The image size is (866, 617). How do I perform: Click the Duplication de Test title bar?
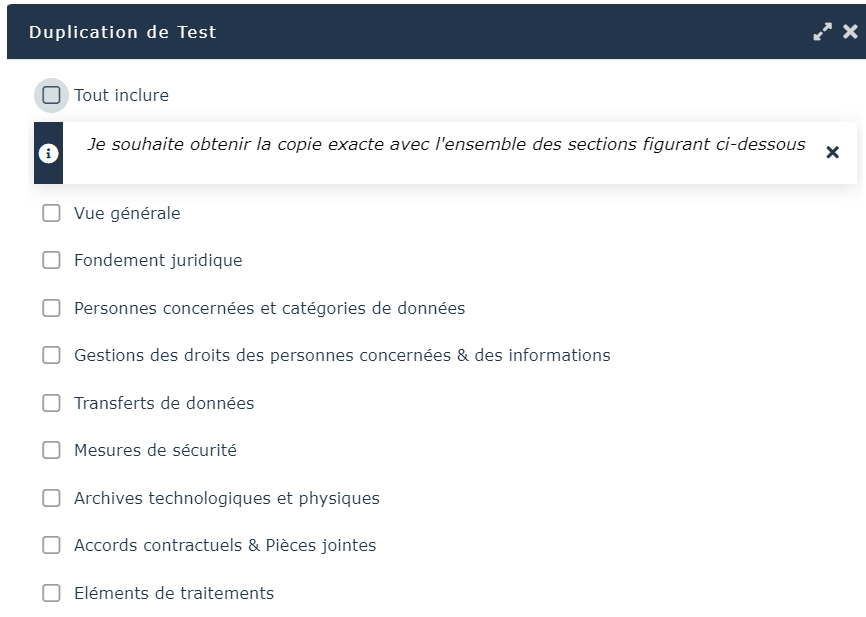tap(400, 32)
